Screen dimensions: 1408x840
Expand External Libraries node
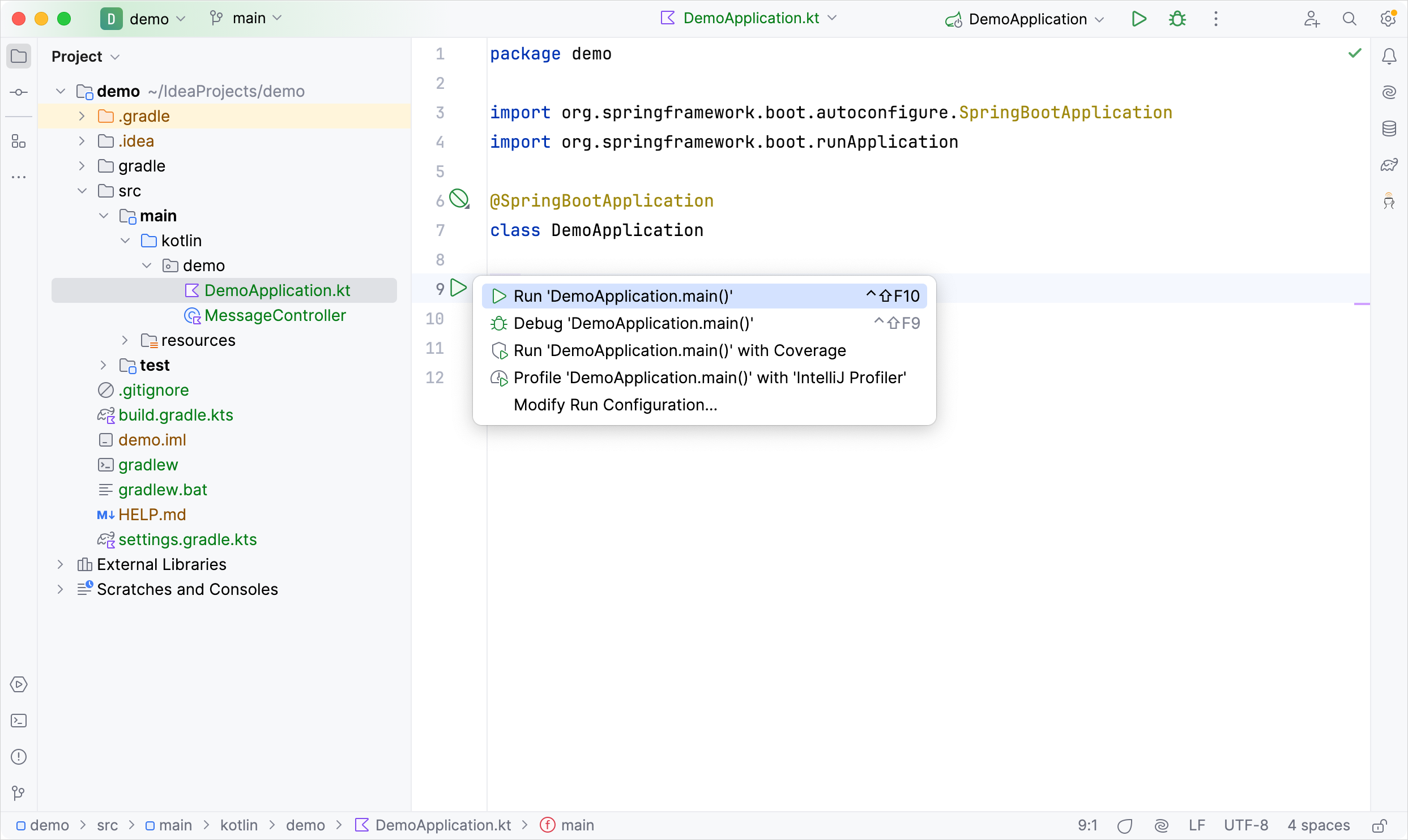tap(61, 564)
